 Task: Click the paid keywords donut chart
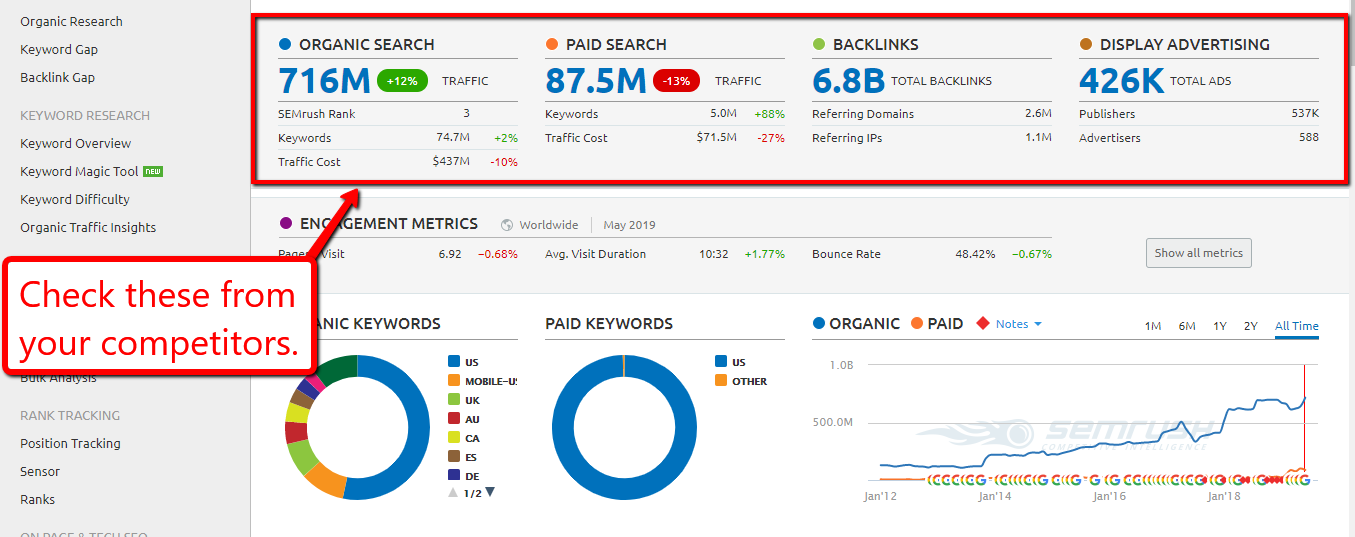tap(624, 427)
